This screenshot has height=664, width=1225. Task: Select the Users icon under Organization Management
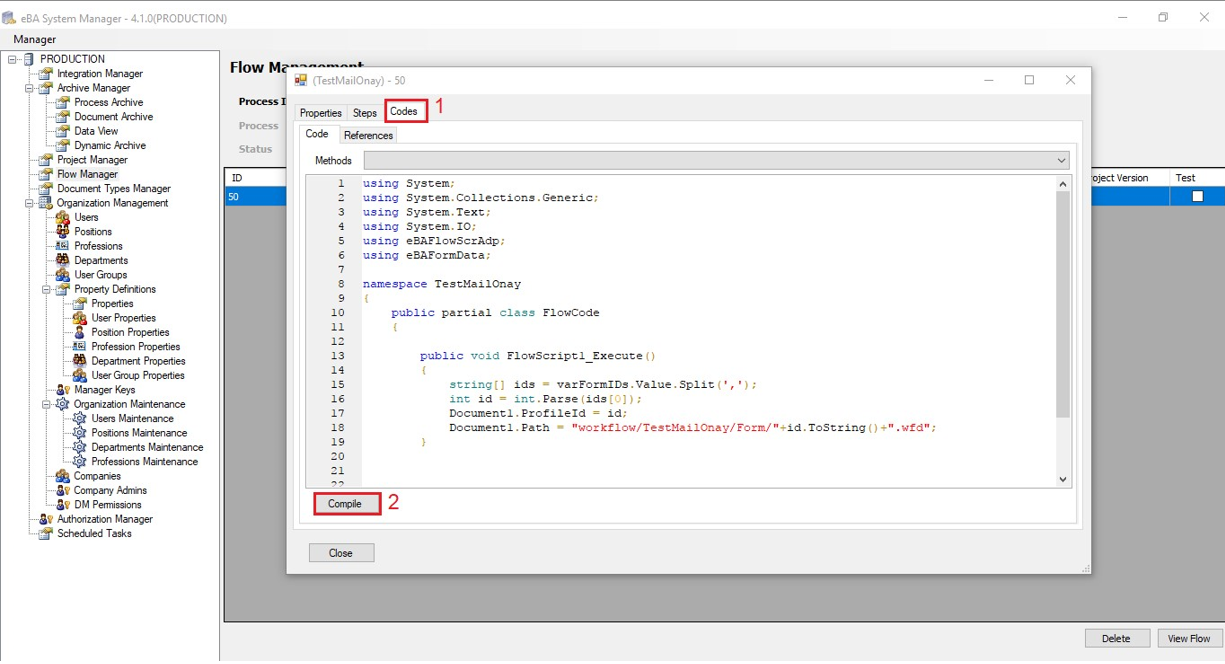coord(63,217)
